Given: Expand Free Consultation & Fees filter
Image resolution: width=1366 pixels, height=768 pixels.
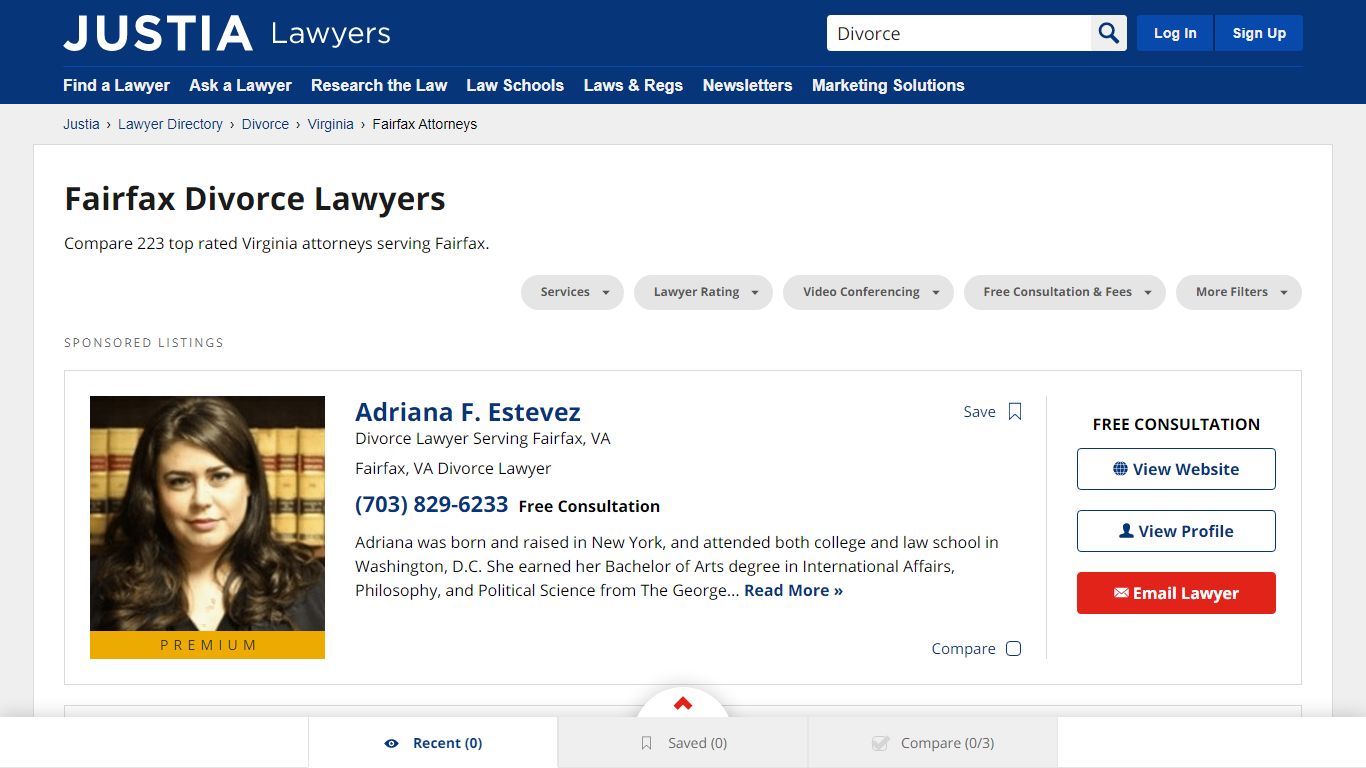Looking at the screenshot, I should pyautogui.click(x=1064, y=292).
